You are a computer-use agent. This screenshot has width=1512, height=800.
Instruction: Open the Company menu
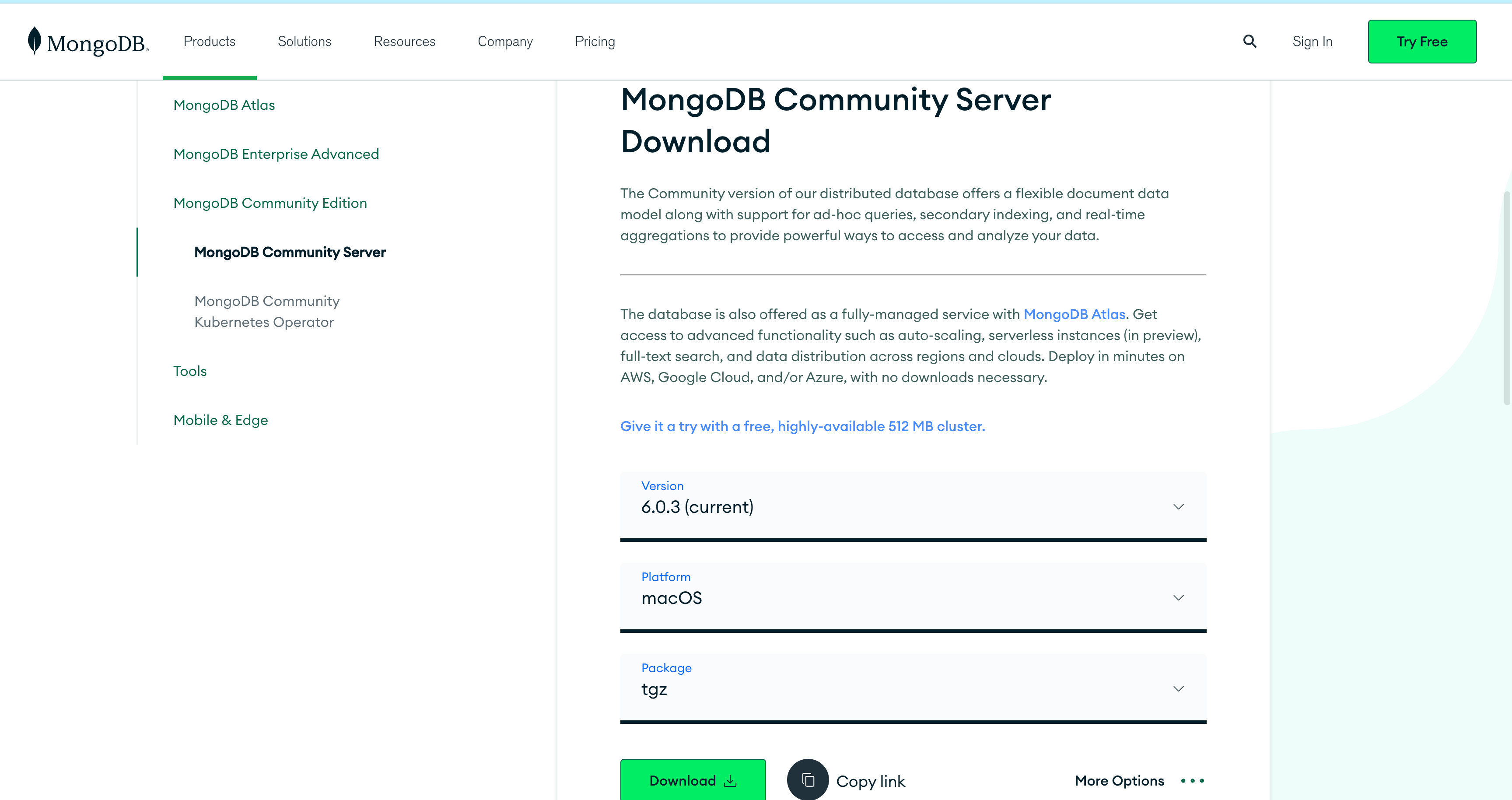click(x=505, y=42)
